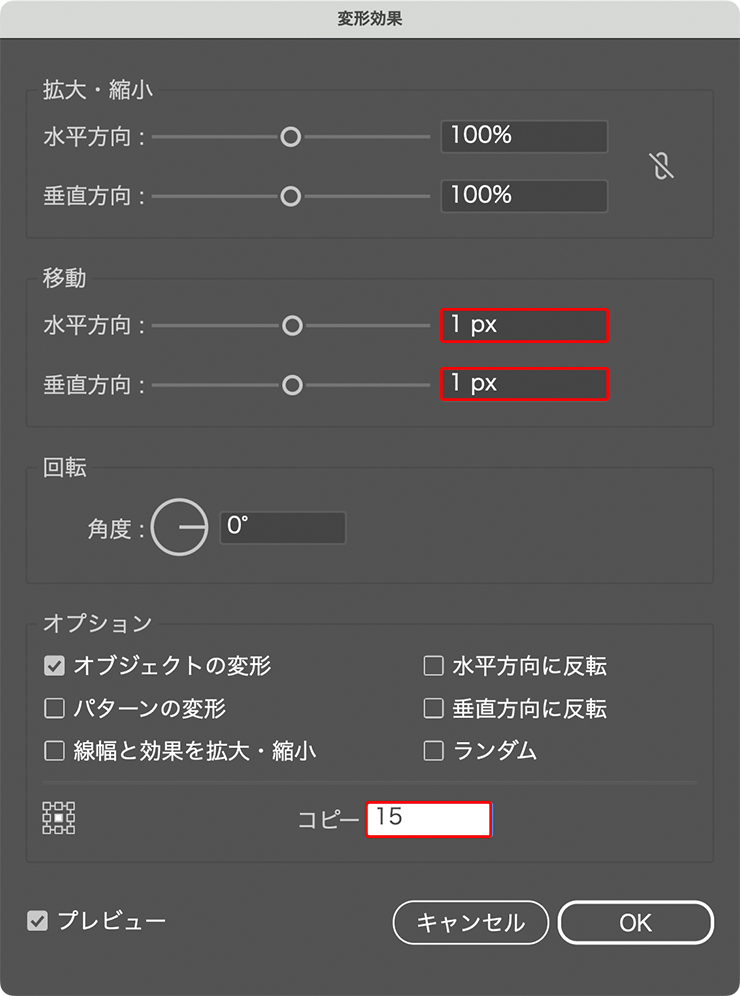Select the bottom-left reference point
Viewport: 740px width, 996px height.
coord(46,830)
